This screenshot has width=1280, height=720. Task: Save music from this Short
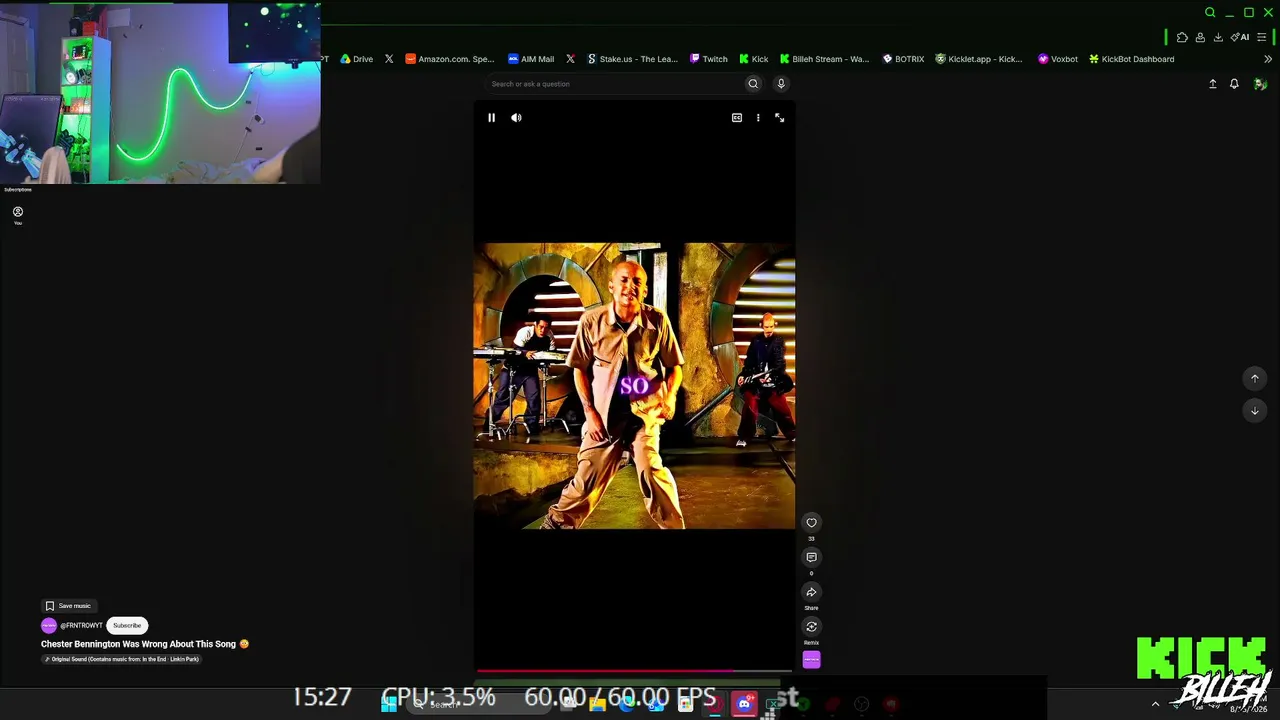click(x=68, y=606)
